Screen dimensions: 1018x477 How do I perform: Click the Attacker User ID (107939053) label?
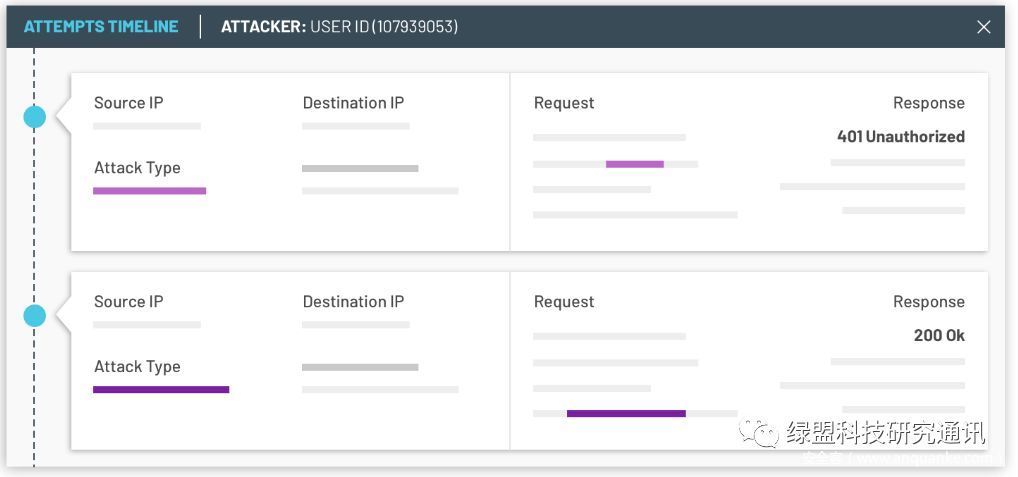tap(339, 27)
